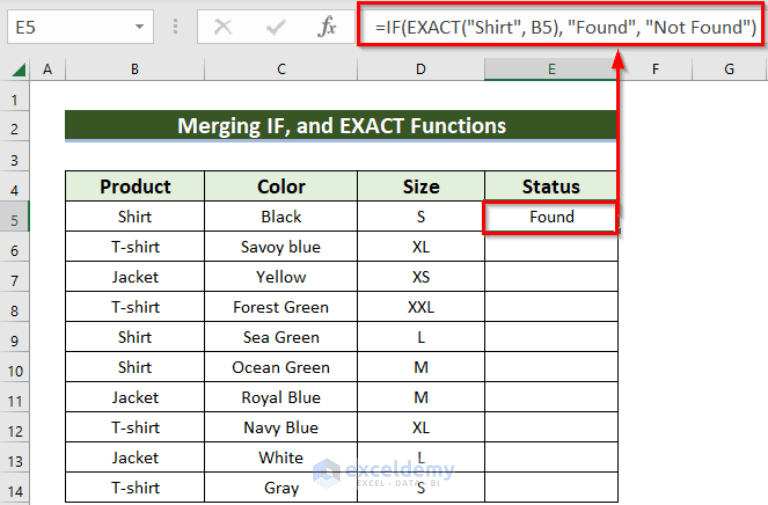Select column E header
The image size is (768, 505).
551,69
